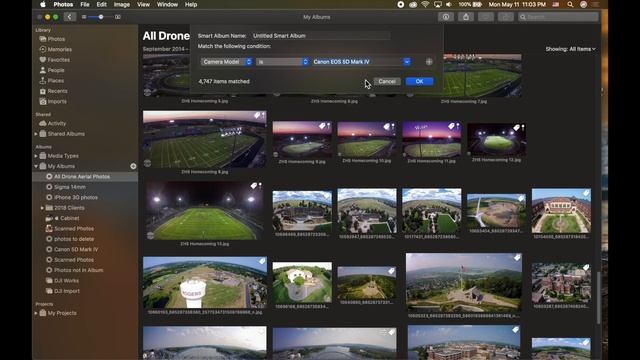Open the Edit menu
Image resolution: width=640 pixels, height=360 pixels.
pyautogui.click(x=102, y=4)
